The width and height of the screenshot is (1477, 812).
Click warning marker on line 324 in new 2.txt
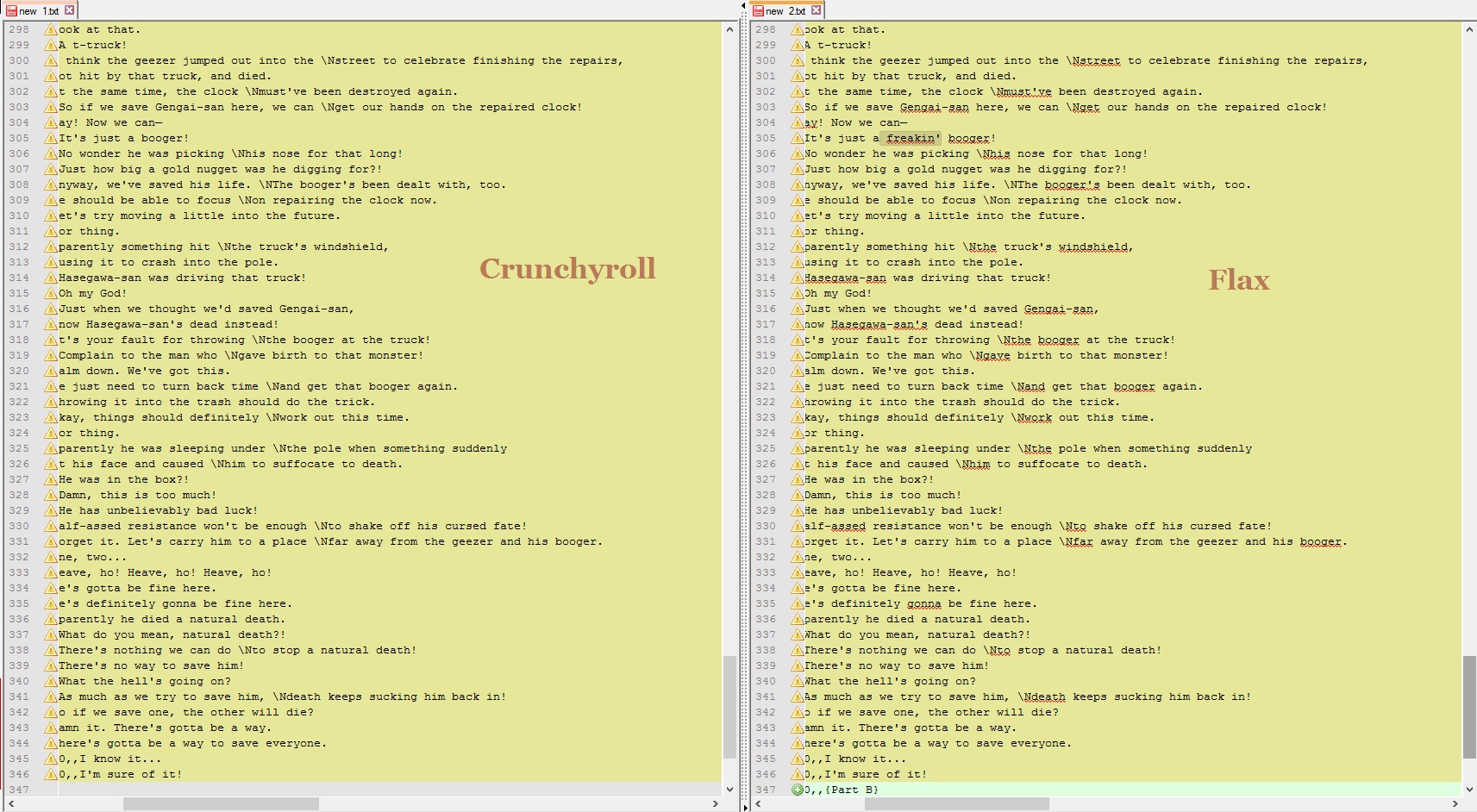[797, 433]
